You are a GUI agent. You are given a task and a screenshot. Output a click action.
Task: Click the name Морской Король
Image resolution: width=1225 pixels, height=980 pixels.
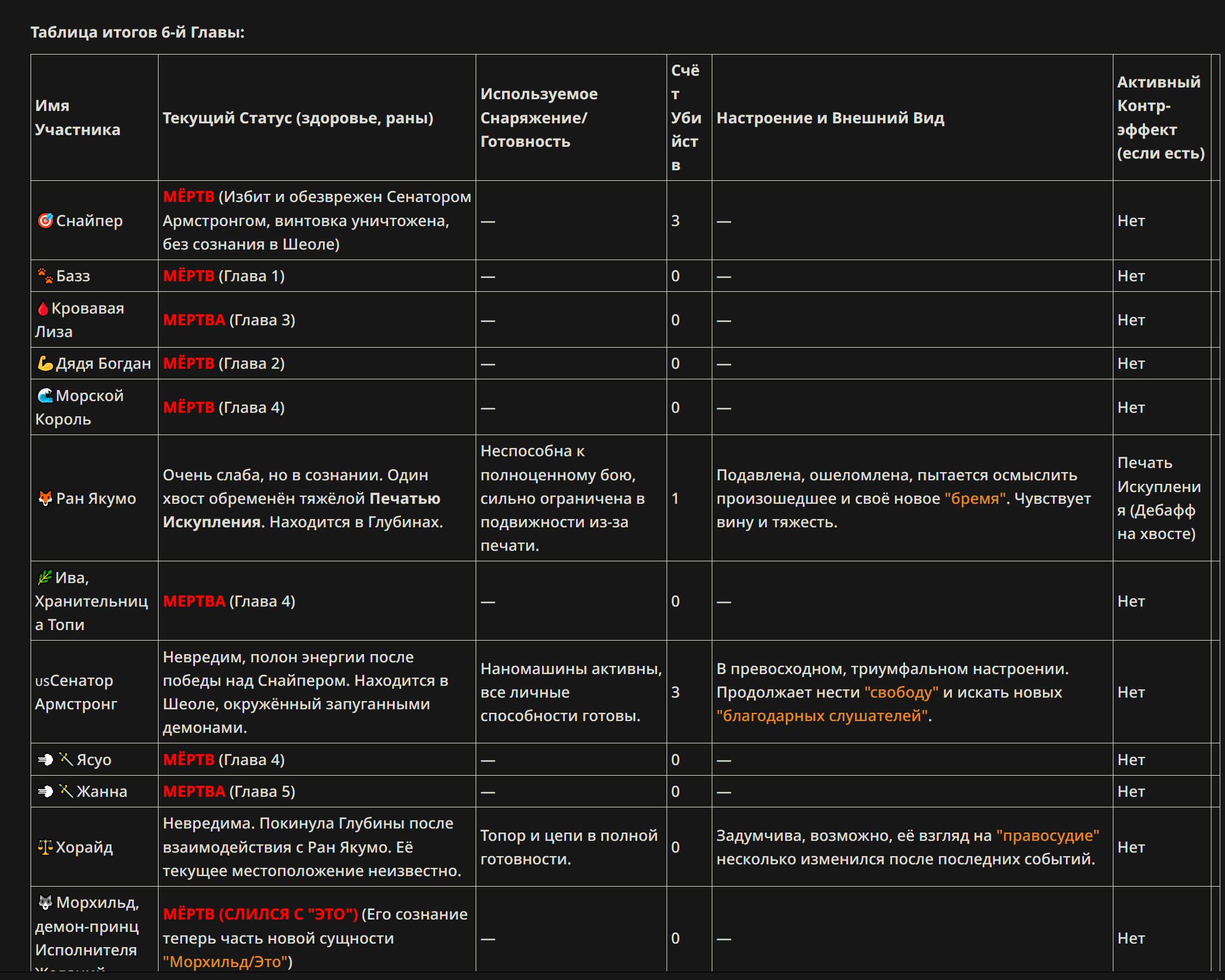click(x=79, y=407)
